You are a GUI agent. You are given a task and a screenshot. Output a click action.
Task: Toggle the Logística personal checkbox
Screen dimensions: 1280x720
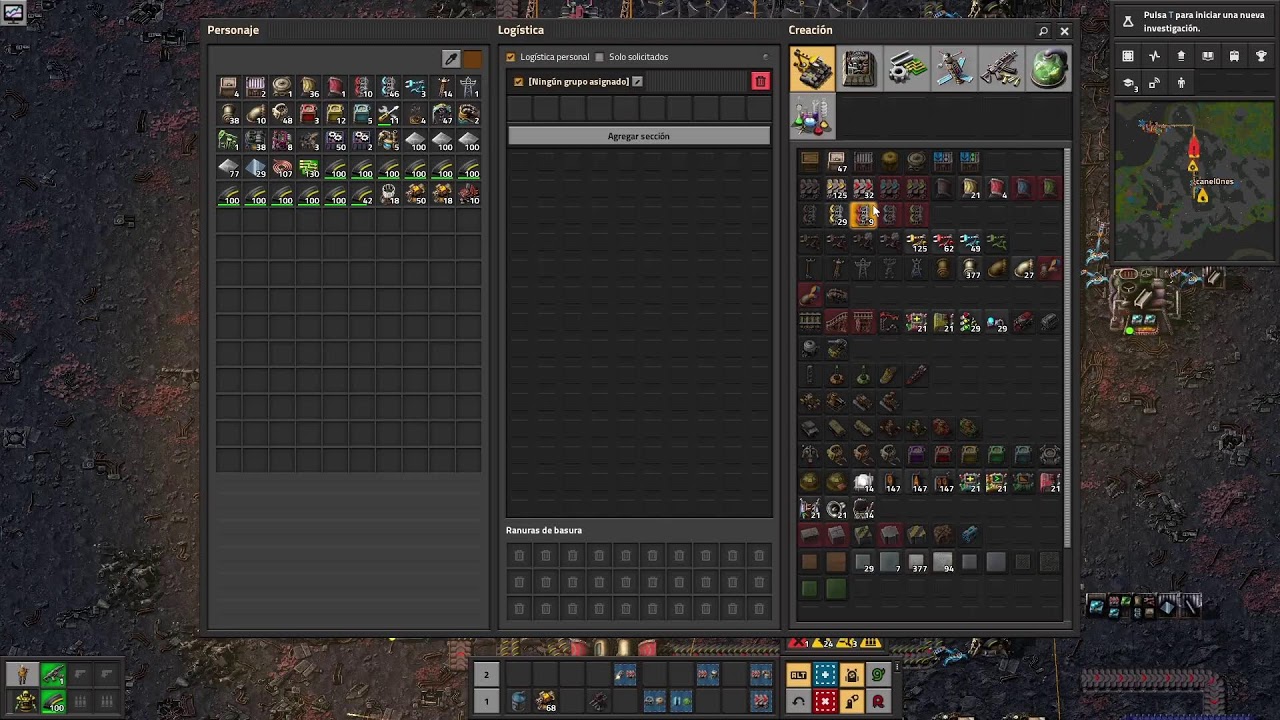click(x=511, y=57)
